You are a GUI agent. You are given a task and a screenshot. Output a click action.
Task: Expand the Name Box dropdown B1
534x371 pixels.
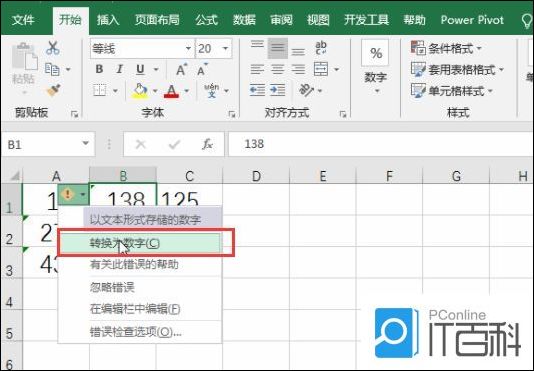85,143
